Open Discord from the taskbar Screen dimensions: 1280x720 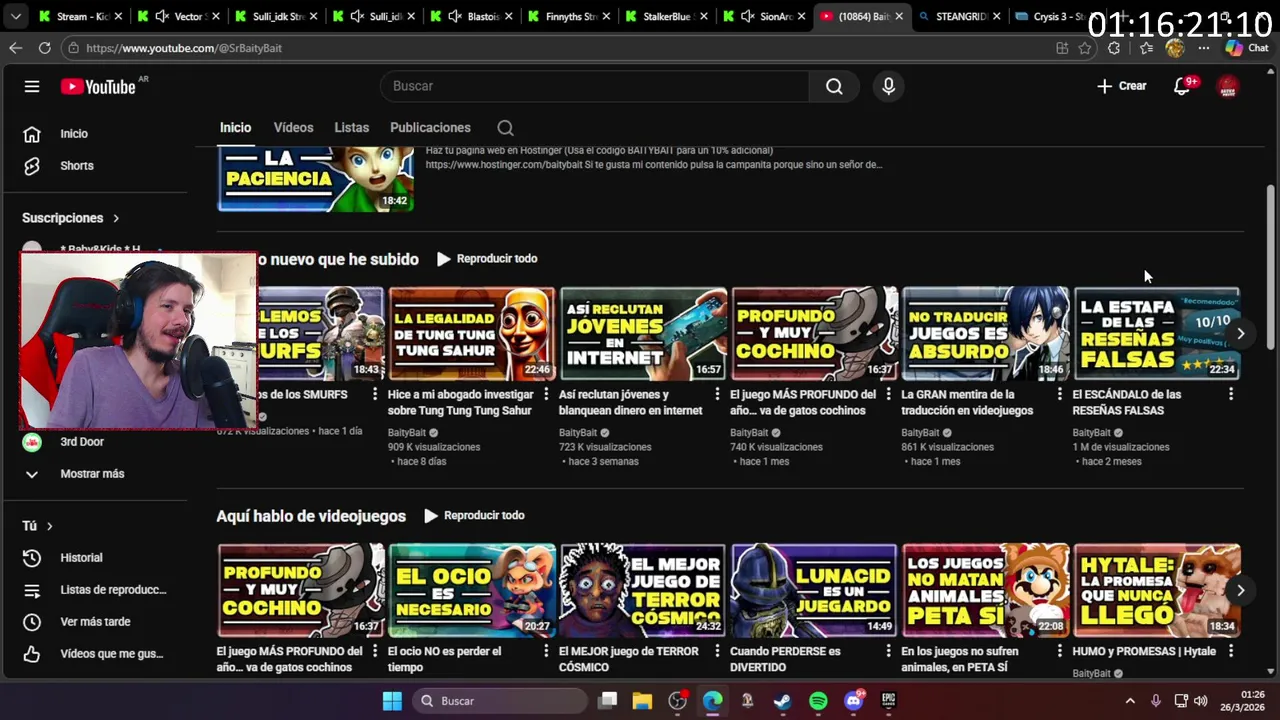(x=853, y=701)
